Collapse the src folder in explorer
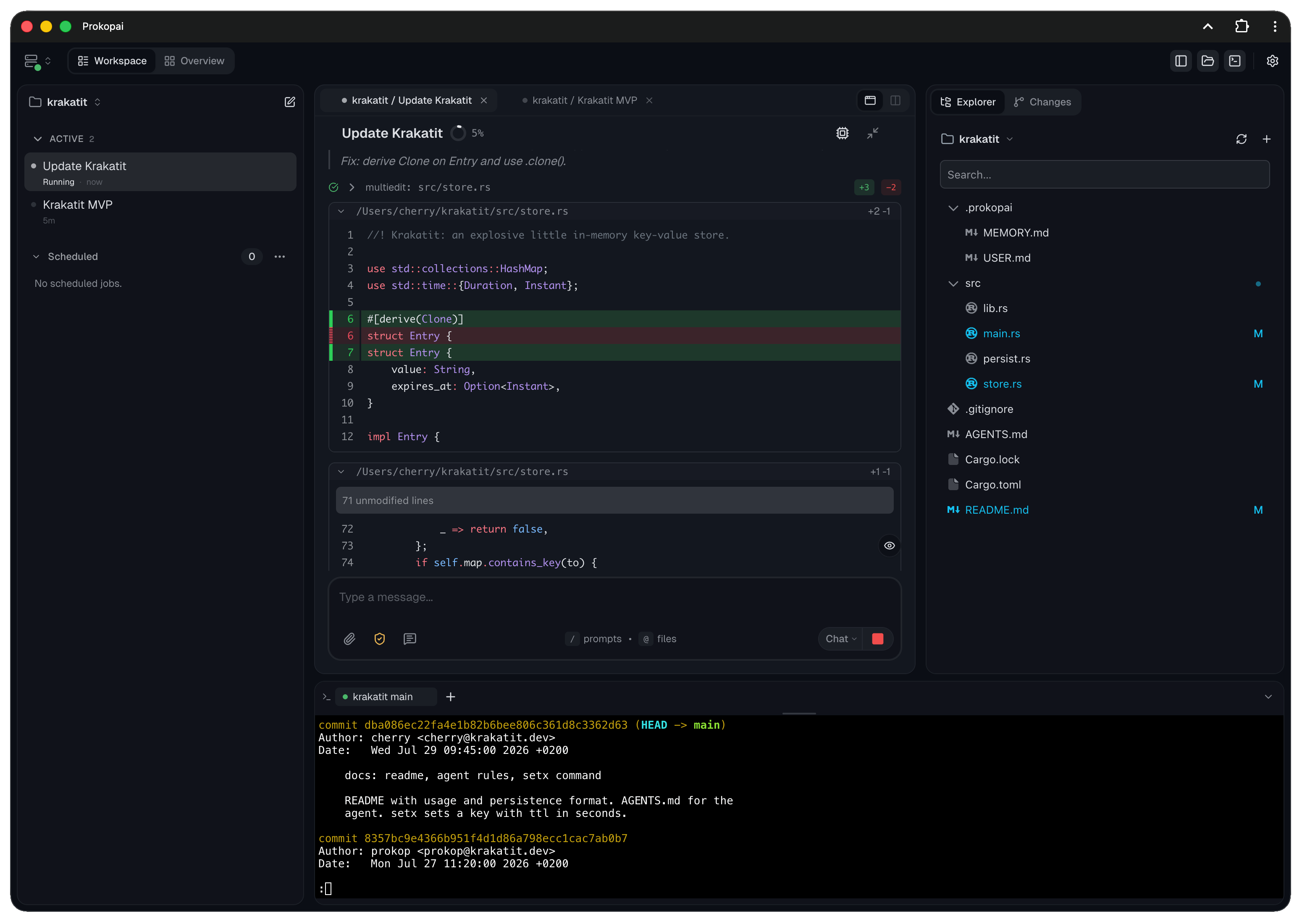1302x924 pixels. click(x=953, y=283)
